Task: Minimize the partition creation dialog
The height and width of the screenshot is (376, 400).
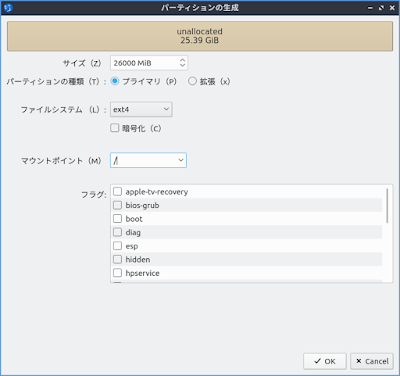Action: (x=370, y=8)
